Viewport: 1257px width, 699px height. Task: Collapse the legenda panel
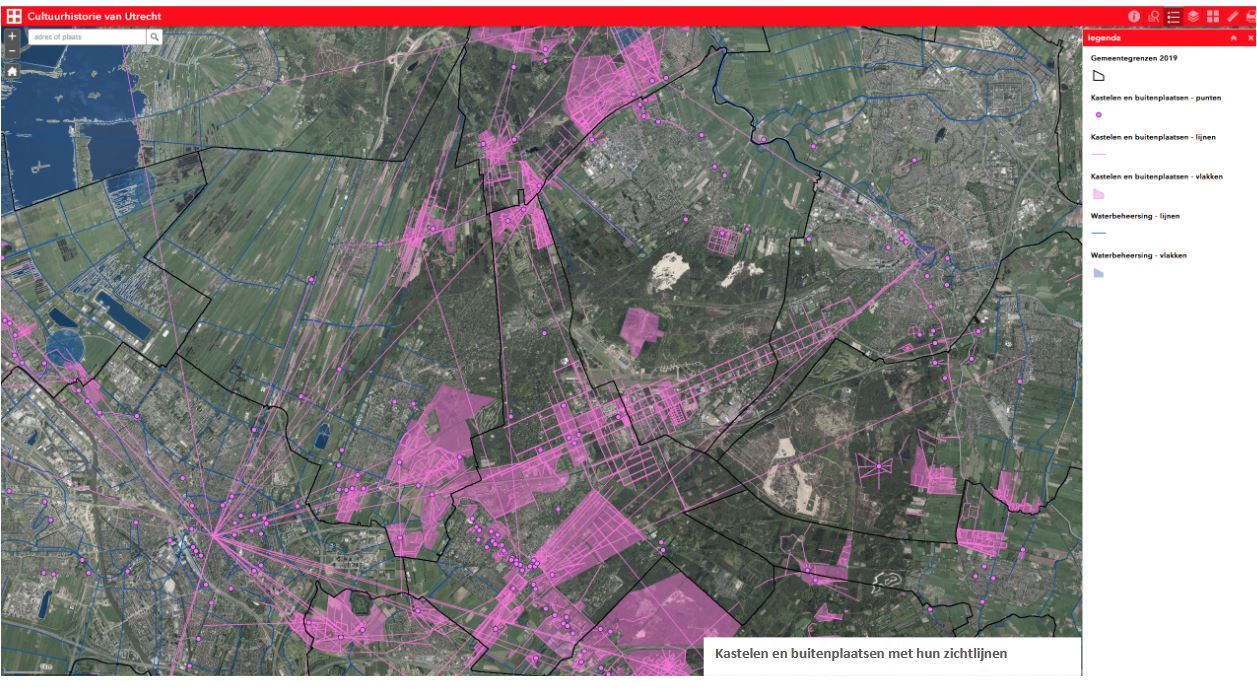coord(1234,37)
